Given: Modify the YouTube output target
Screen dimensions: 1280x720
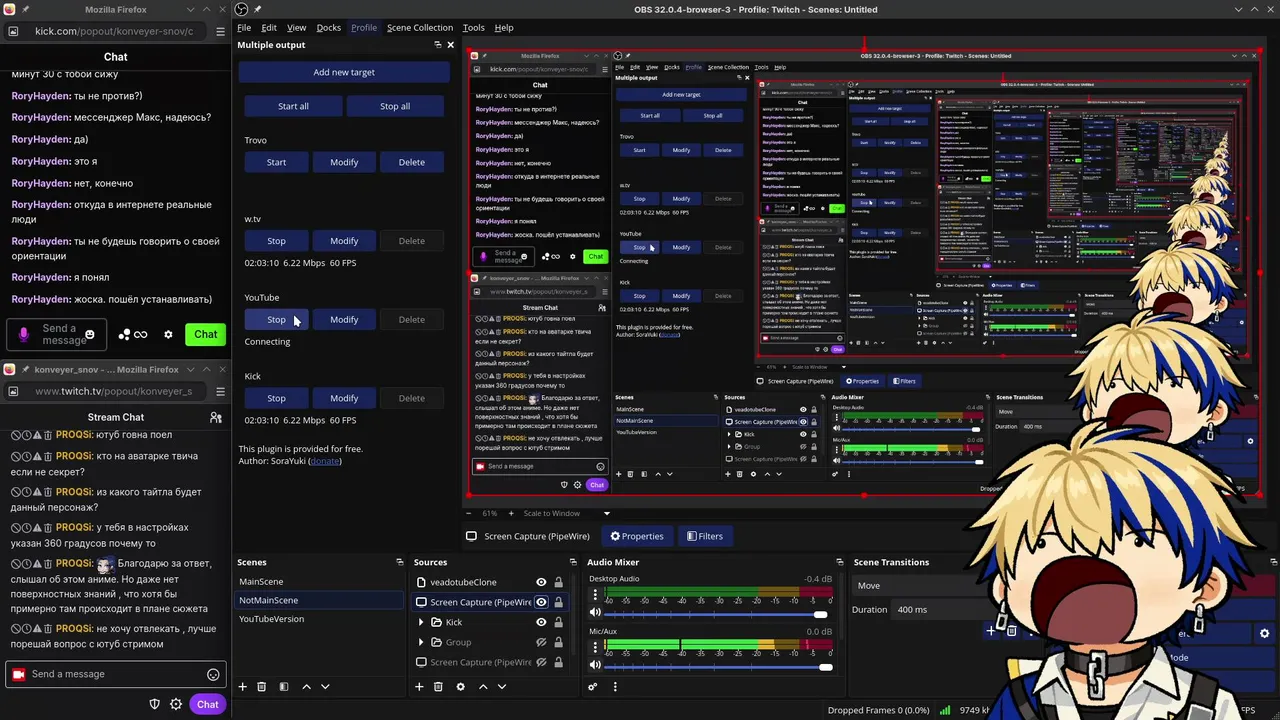Looking at the screenshot, I should (x=344, y=319).
